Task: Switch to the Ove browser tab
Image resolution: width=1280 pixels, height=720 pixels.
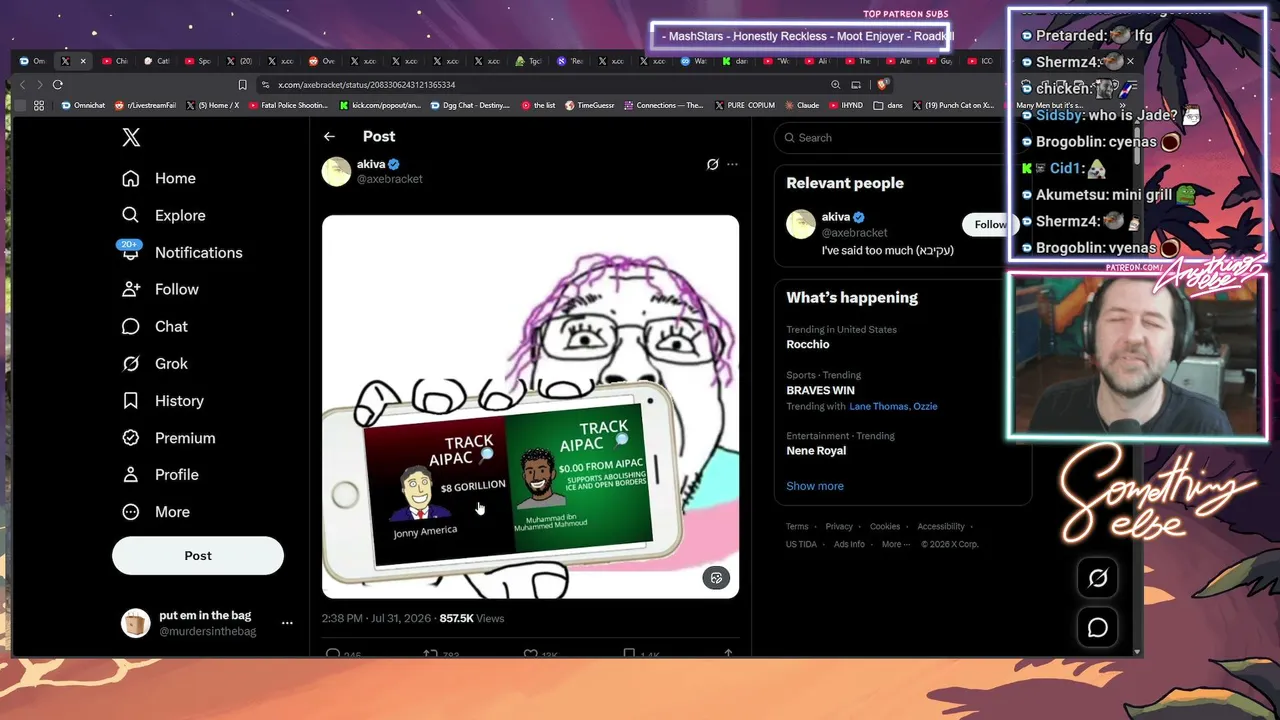Action: tap(321, 61)
